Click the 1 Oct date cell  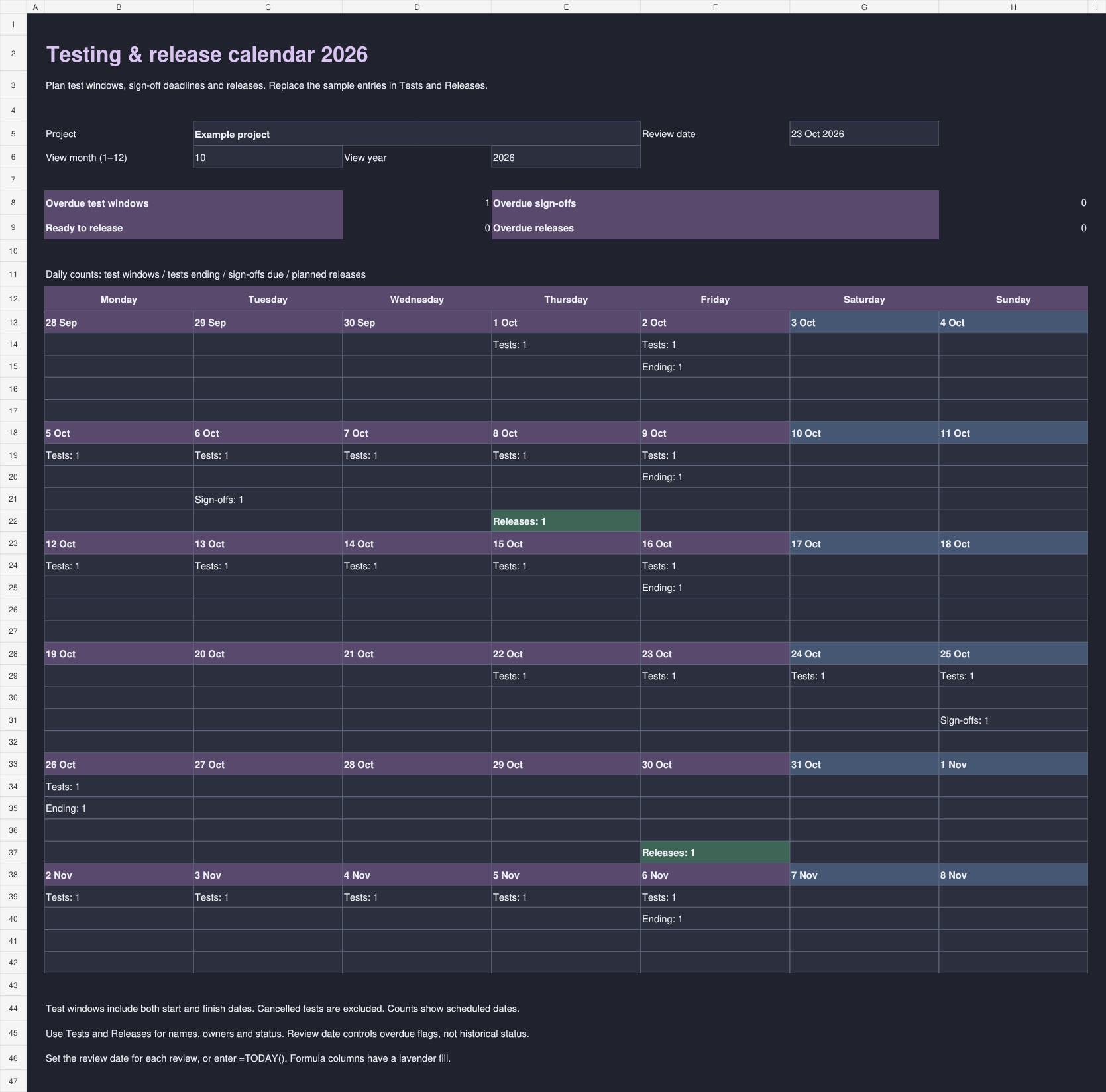[x=566, y=323]
